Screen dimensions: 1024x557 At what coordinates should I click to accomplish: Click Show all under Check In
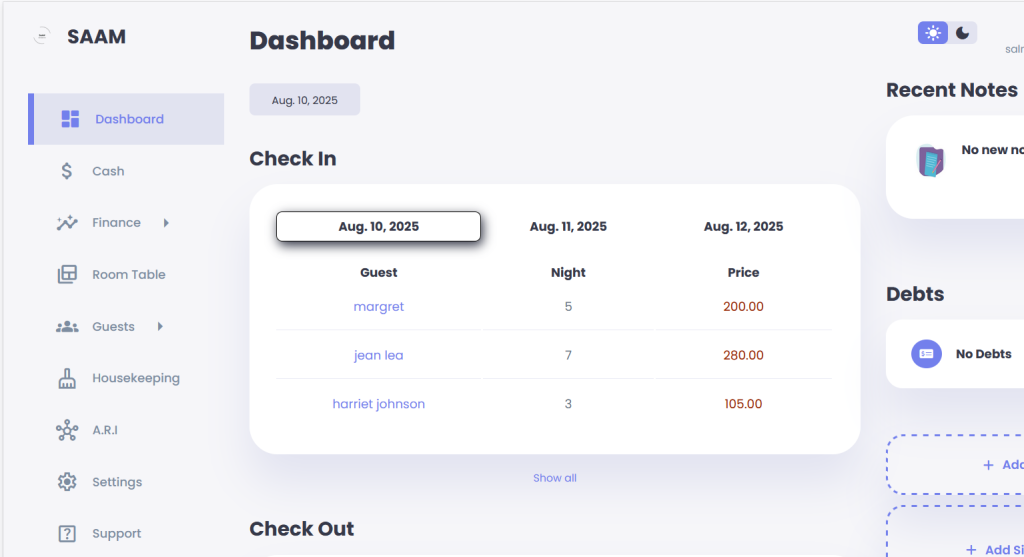pos(554,478)
